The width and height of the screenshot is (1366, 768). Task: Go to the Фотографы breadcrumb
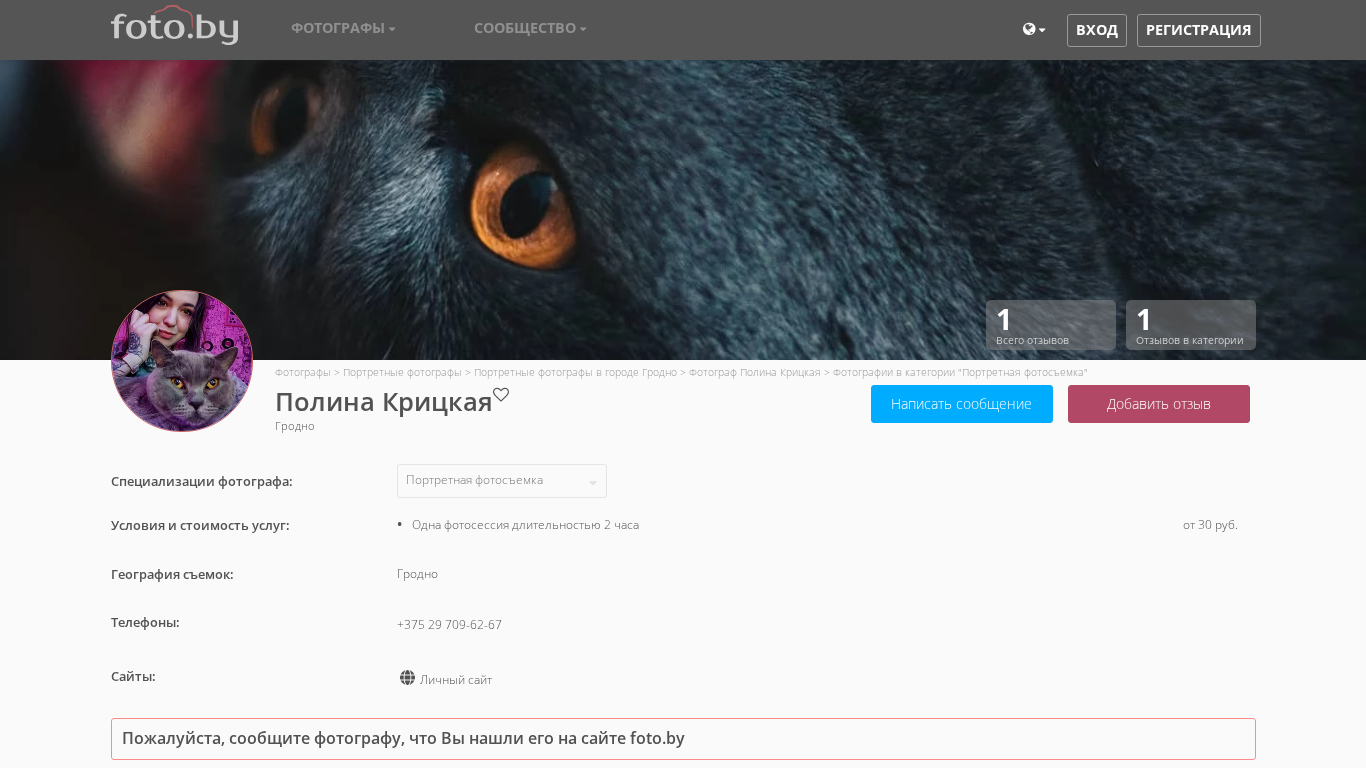[303, 372]
